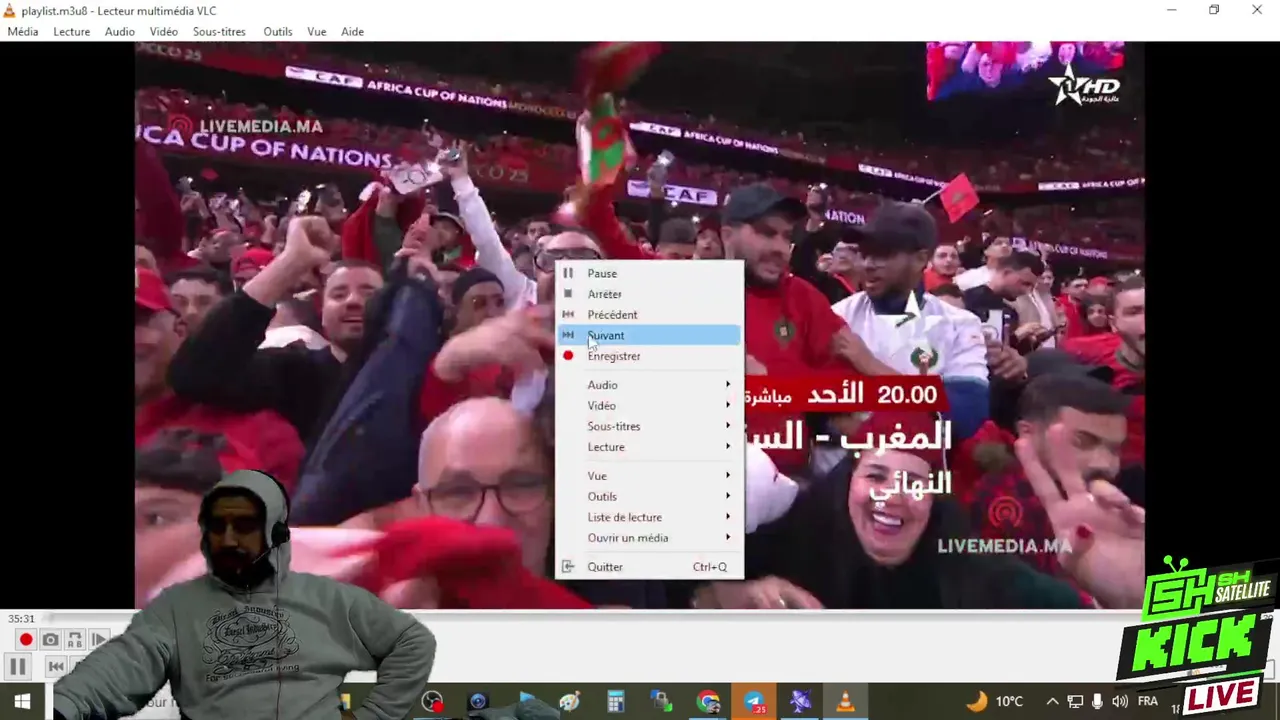Screen dimensions: 1280x720
Task: Open the Lecture menu in menu bar
Action: 71,31
